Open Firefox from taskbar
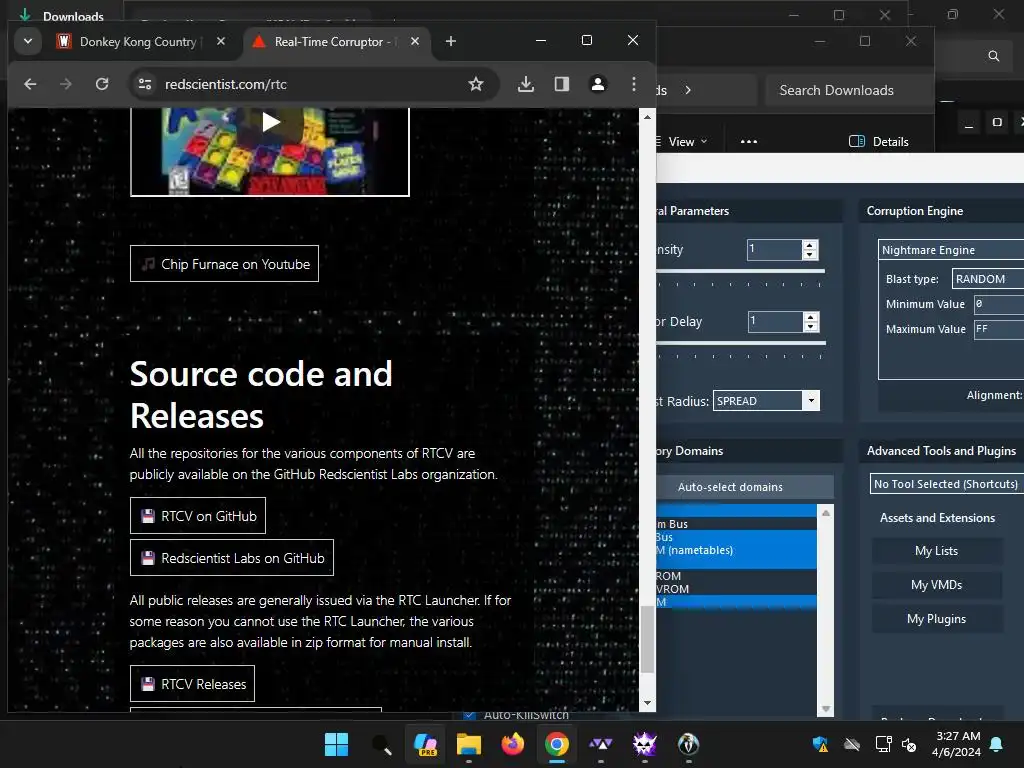1024x768 pixels. coord(513,744)
